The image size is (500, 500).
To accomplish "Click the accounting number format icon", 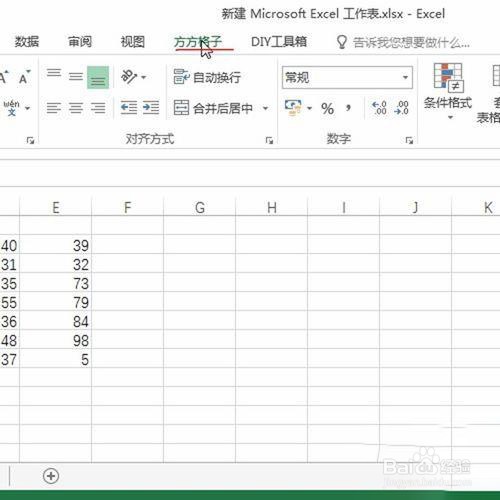I will pyautogui.click(x=293, y=108).
